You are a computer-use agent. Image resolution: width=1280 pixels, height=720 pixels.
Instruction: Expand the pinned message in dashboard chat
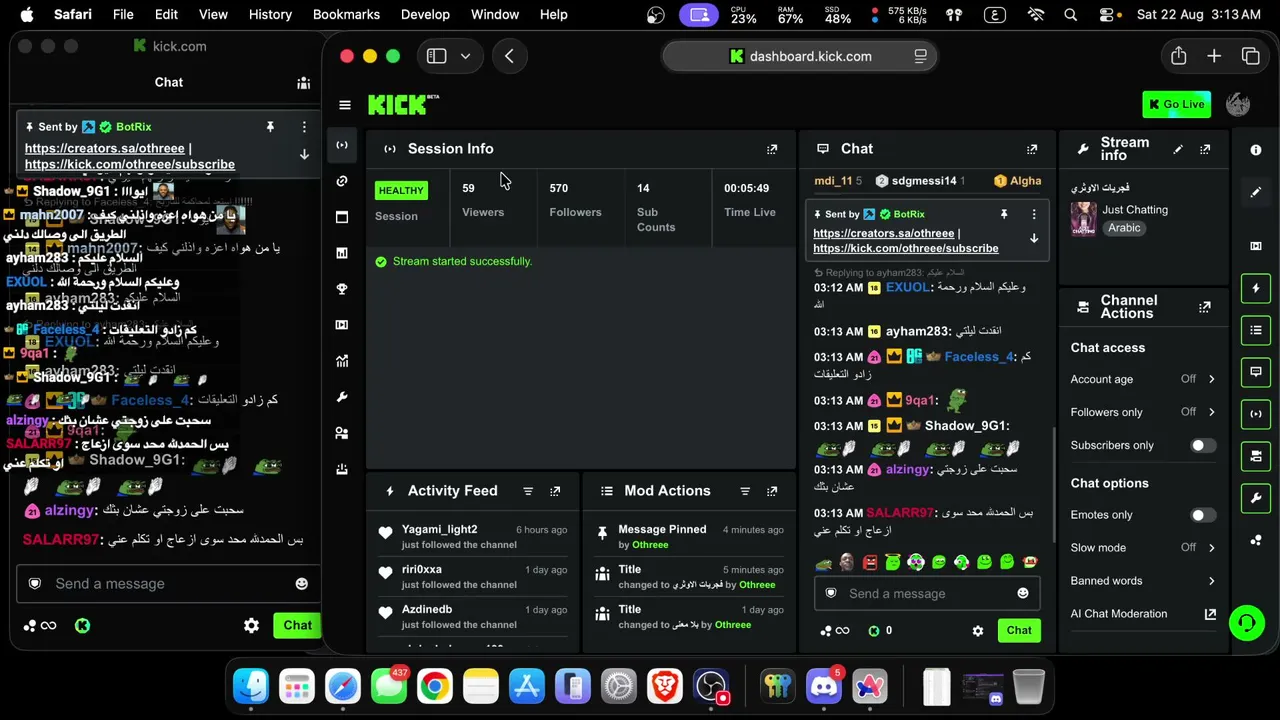[x=1034, y=239]
